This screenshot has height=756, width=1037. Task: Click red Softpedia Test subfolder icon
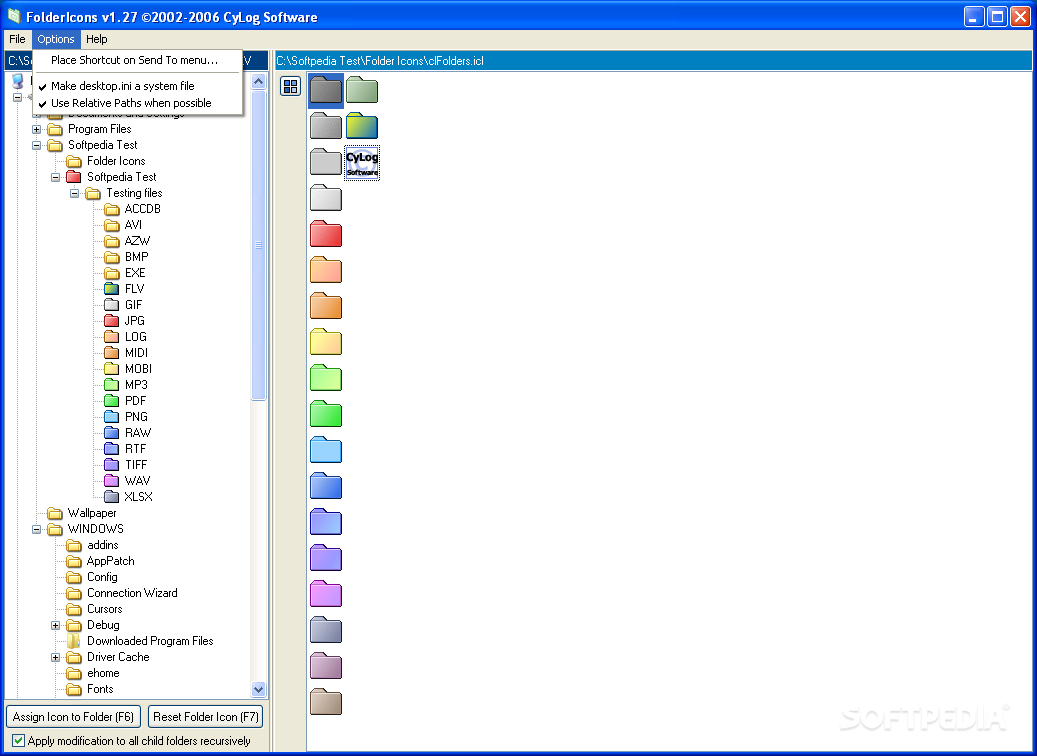[73, 177]
